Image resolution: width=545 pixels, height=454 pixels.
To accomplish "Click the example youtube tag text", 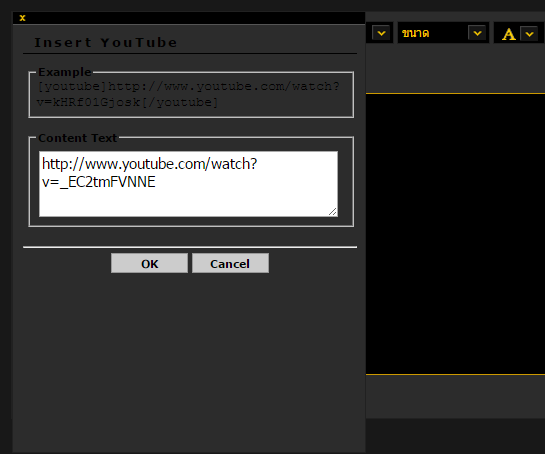I will click(x=188, y=94).
